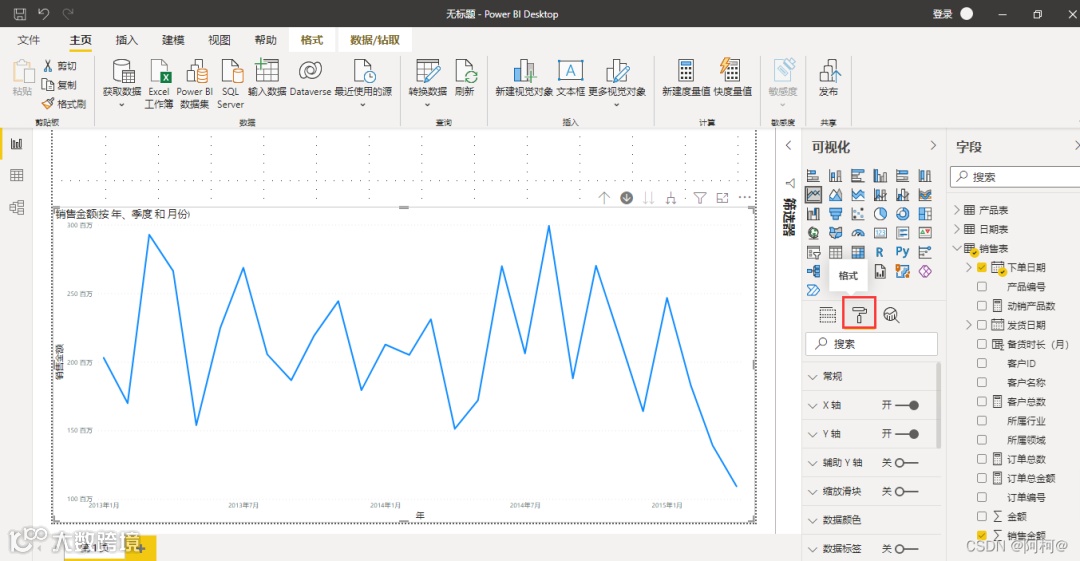
Task: Click the 转换数据 button
Action: point(428,83)
